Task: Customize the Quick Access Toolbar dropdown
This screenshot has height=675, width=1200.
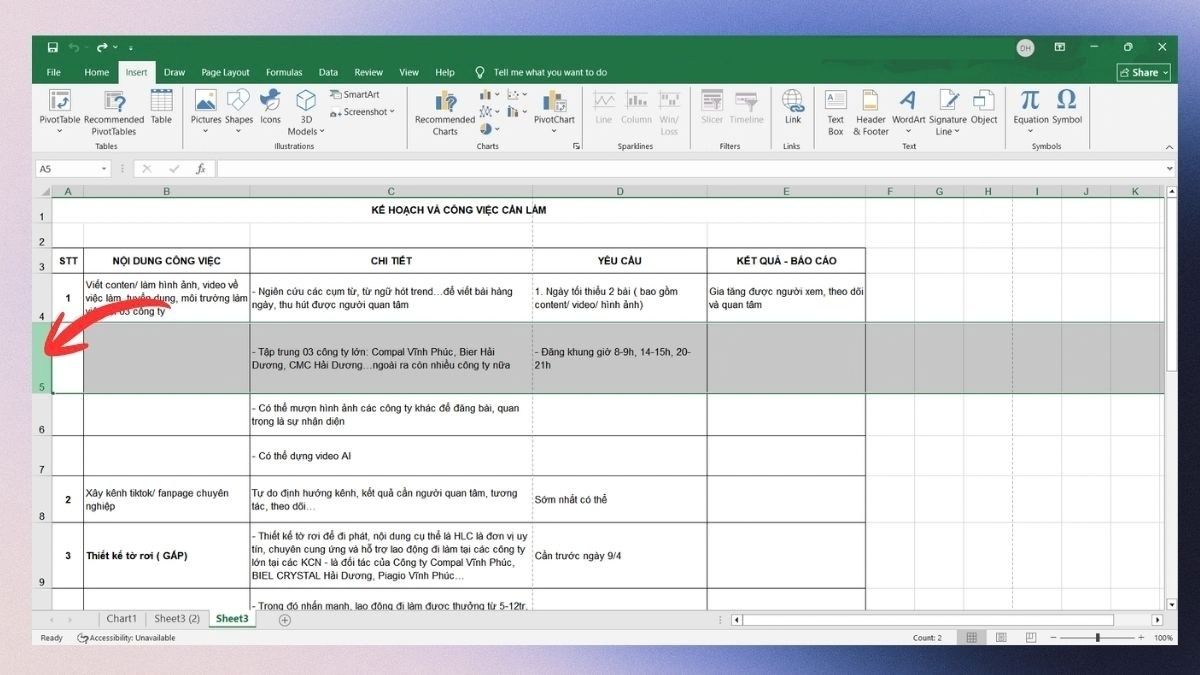Action: pos(131,47)
